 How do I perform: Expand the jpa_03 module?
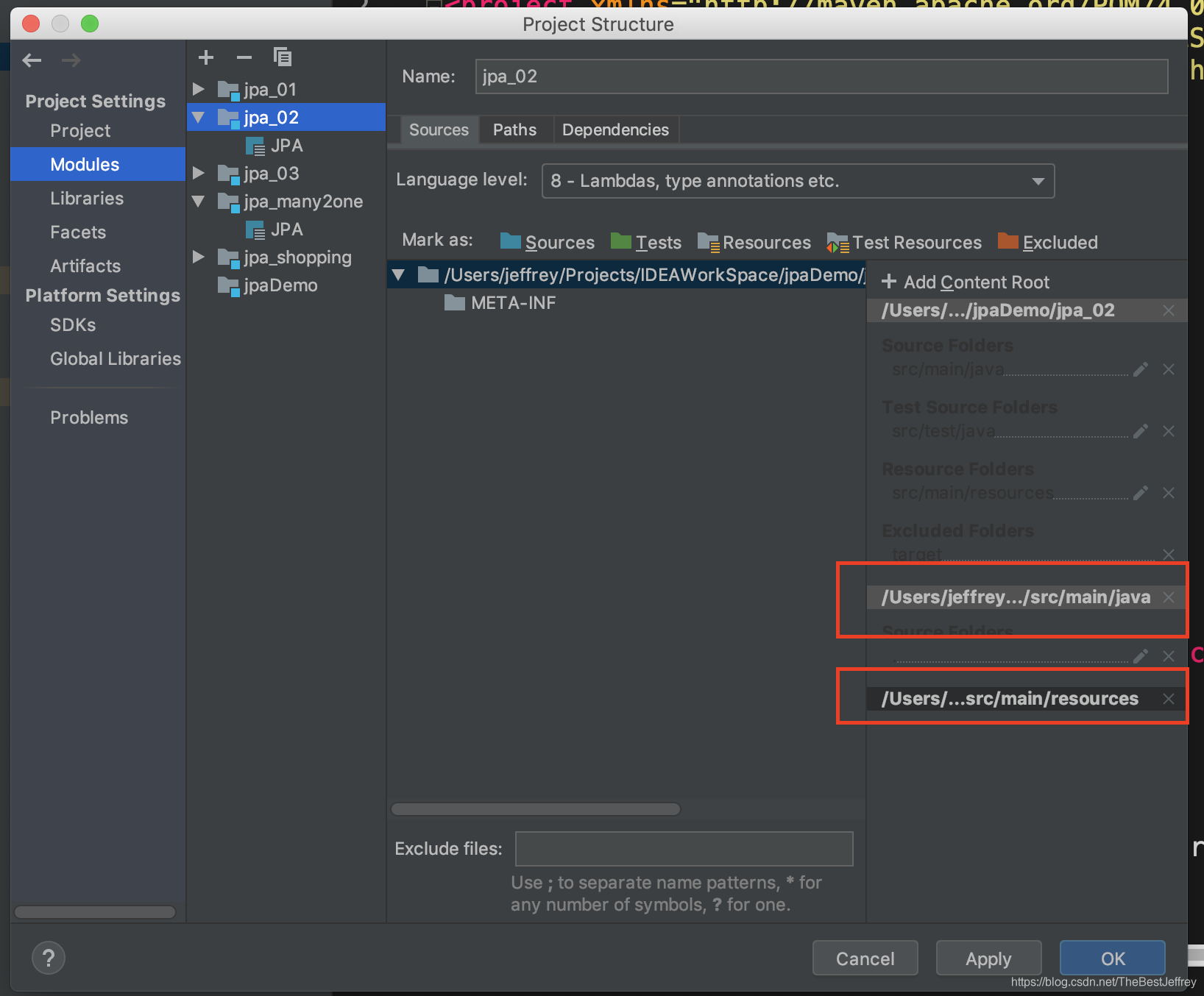(x=198, y=173)
